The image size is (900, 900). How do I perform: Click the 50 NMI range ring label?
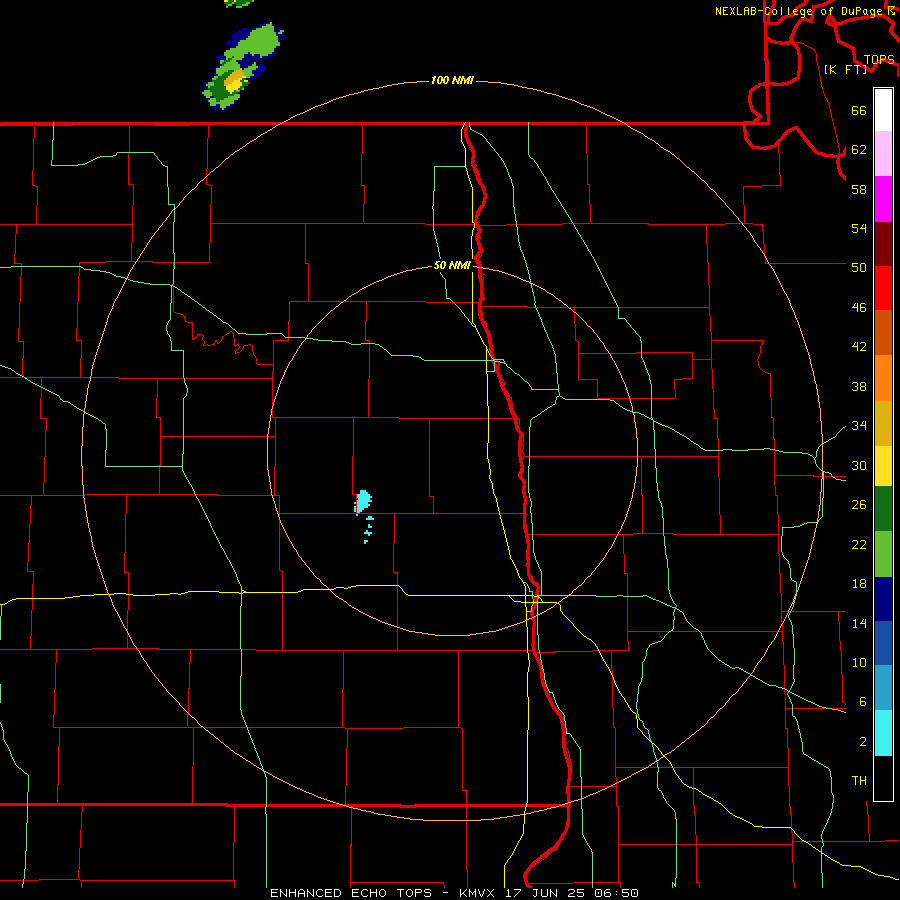point(452,265)
